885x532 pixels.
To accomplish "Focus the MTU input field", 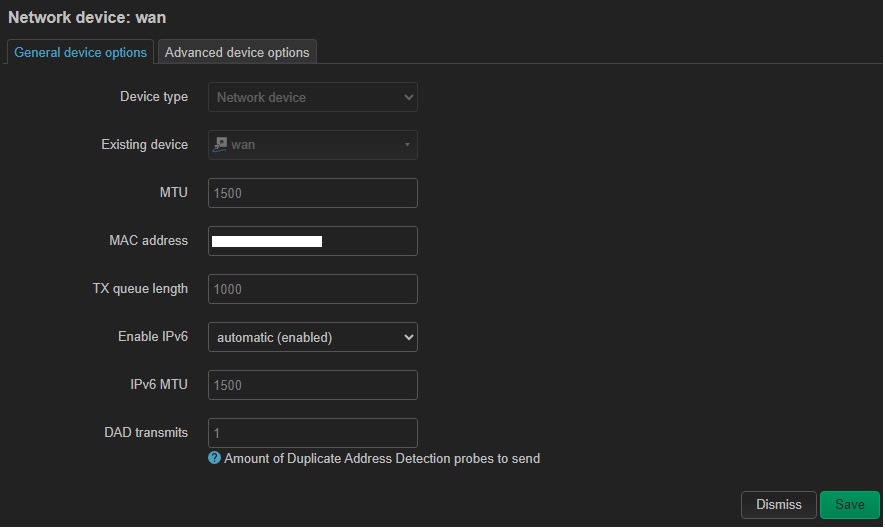I will [313, 193].
